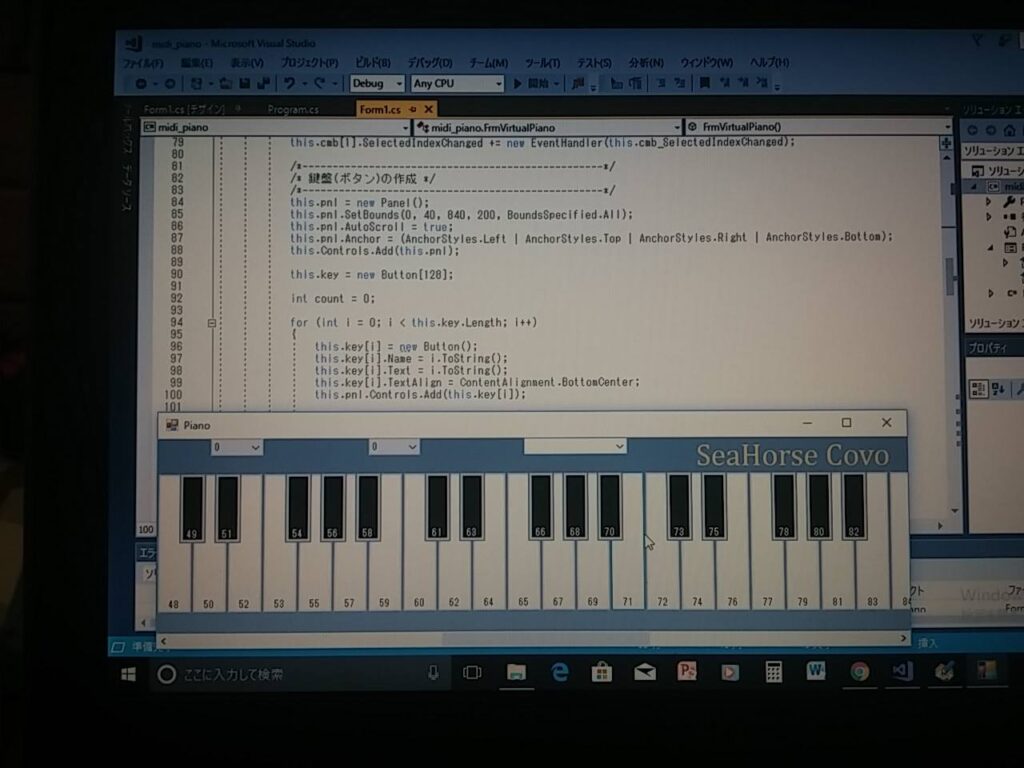The height and width of the screenshot is (768, 1024).
Task: Click the Navigate Forward toolbar icon
Action: point(170,84)
